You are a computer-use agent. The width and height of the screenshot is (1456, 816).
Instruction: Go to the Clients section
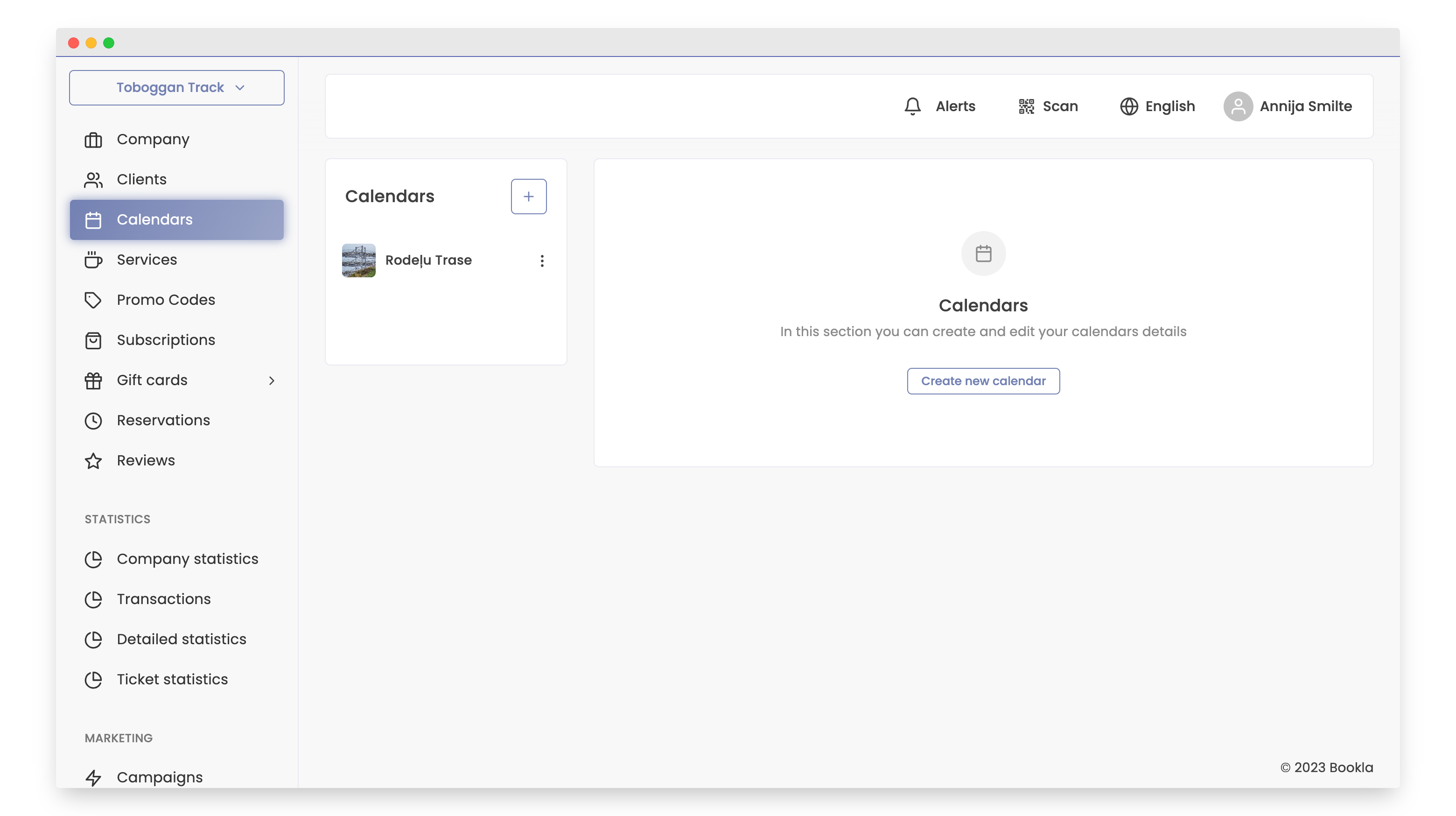coord(141,179)
